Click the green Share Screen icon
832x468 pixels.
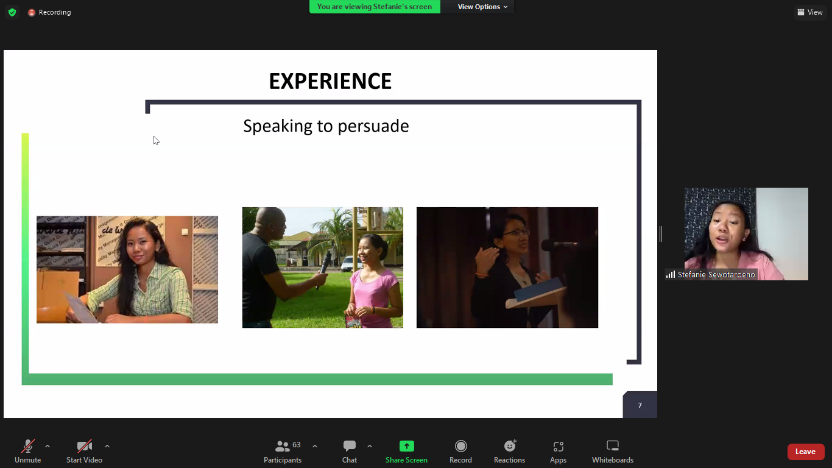tap(406, 446)
